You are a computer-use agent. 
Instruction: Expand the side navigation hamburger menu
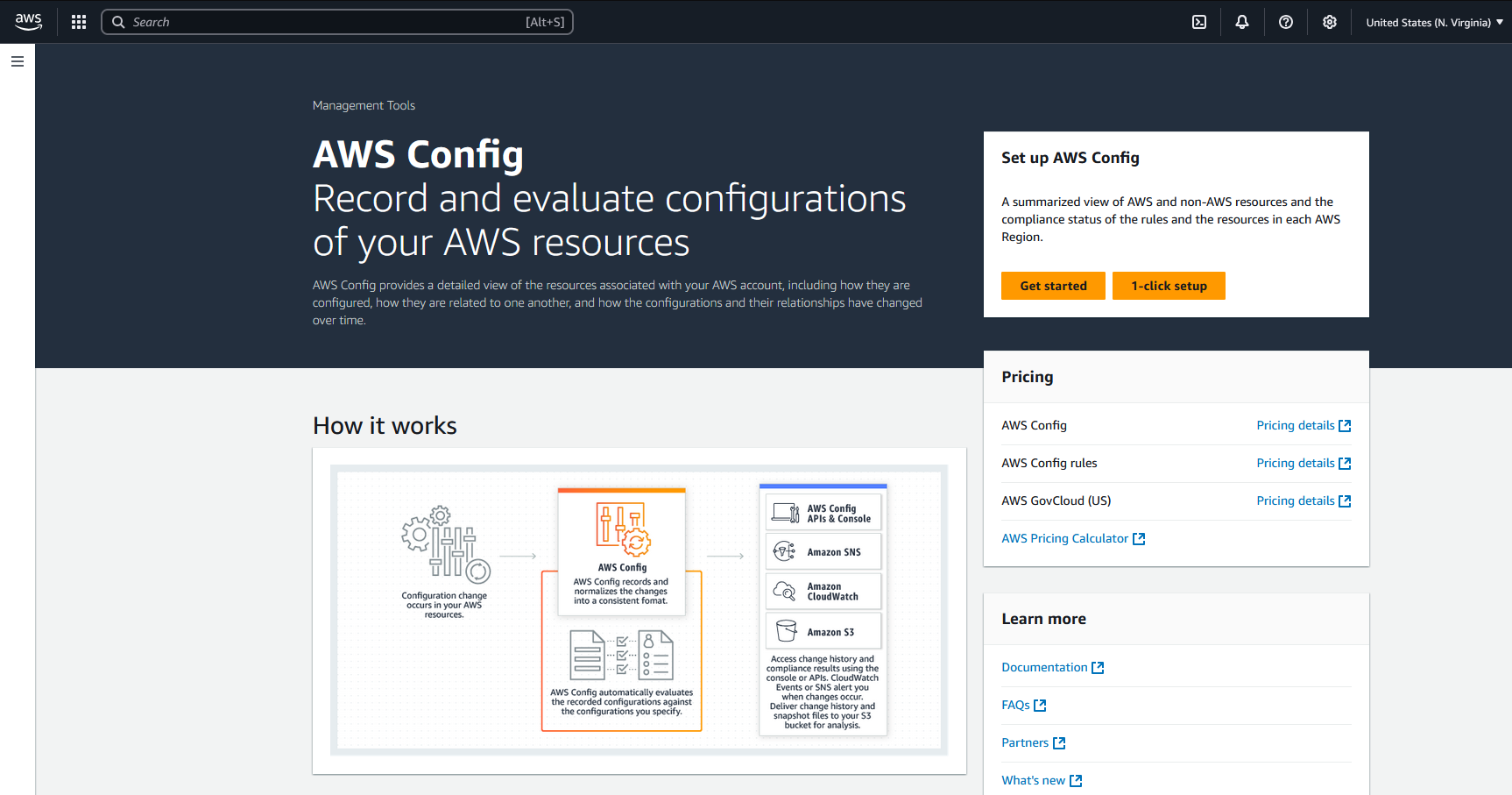18,61
